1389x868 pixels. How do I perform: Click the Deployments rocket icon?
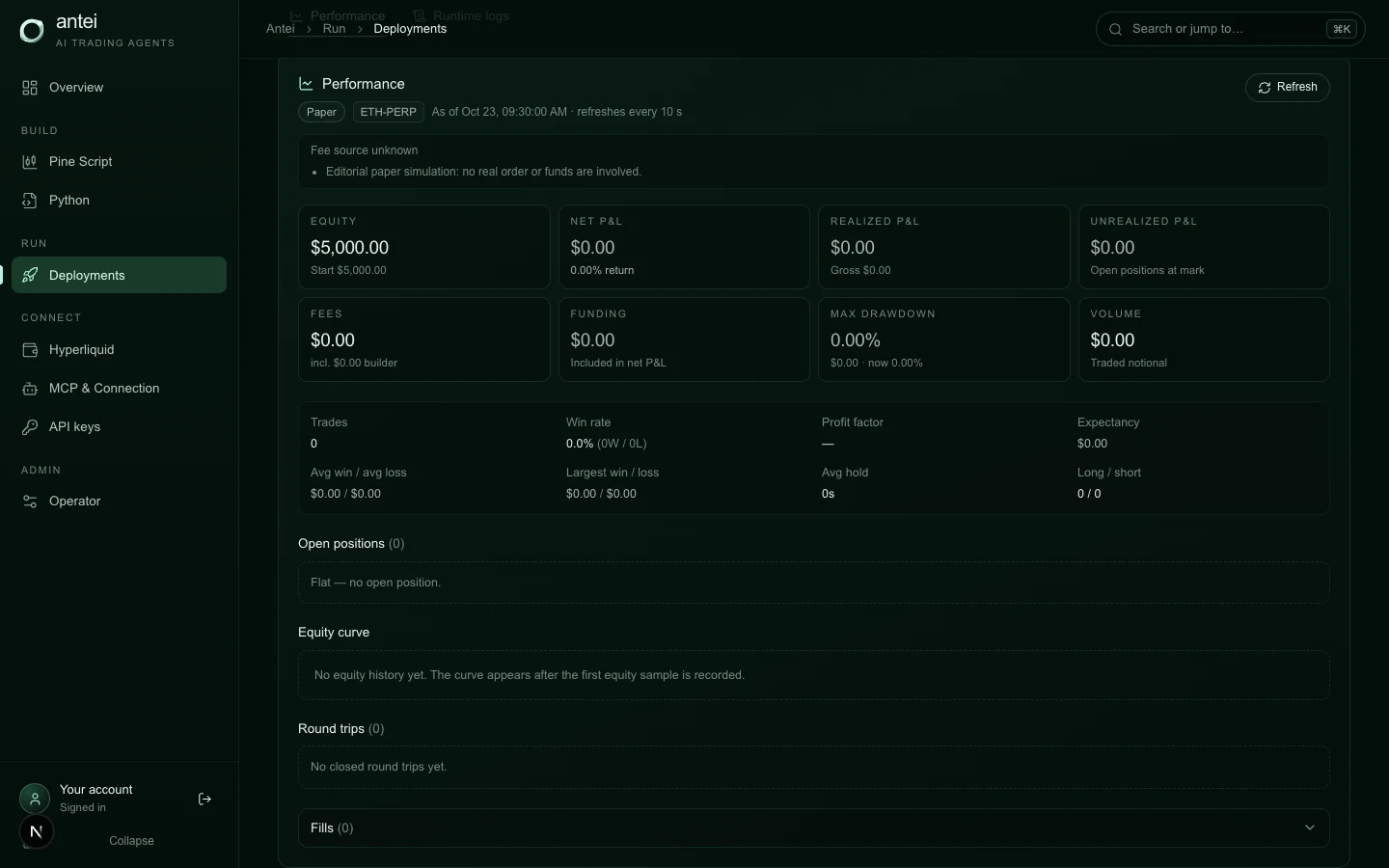tap(30, 276)
